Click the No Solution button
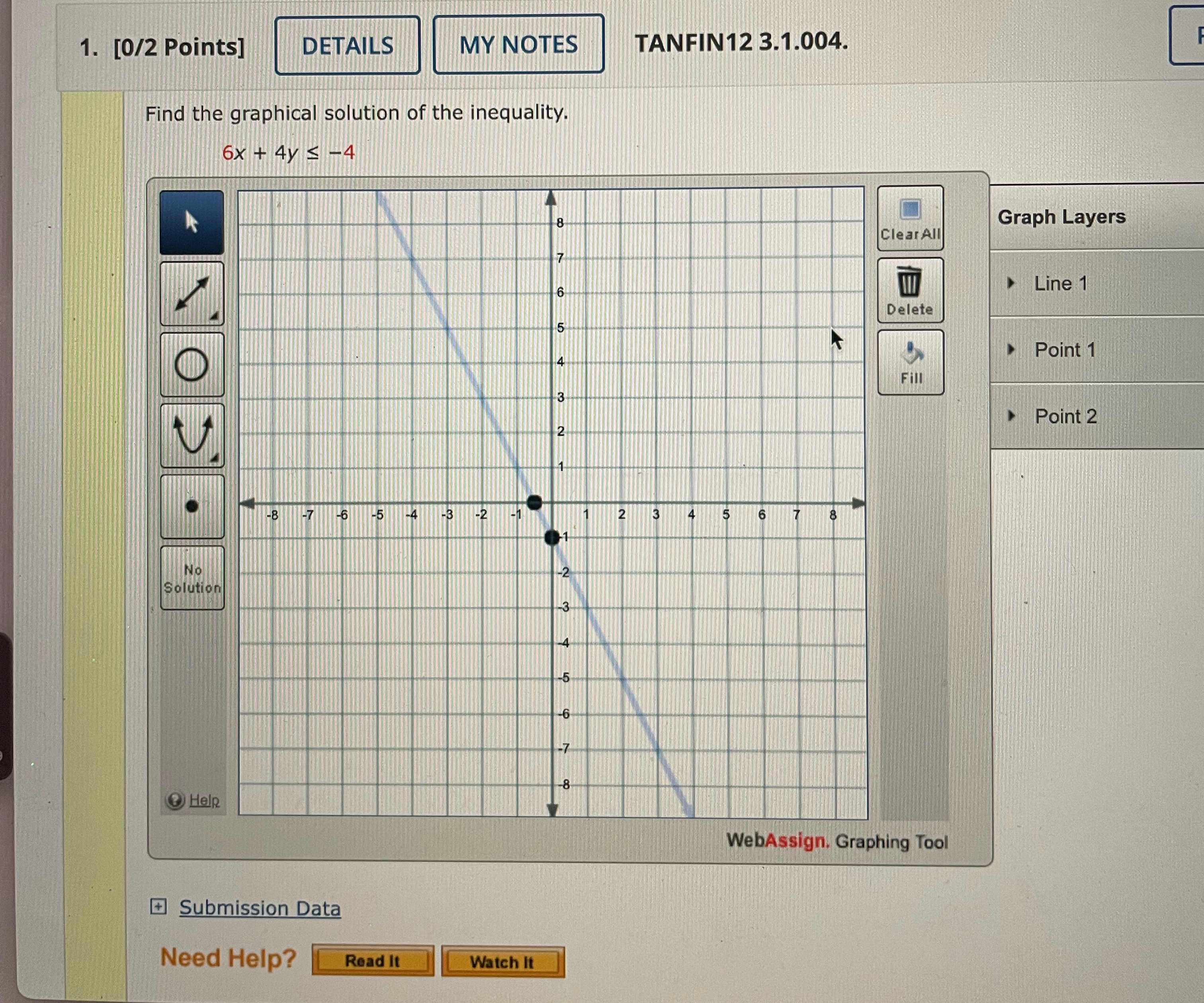The width and height of the screenshot is (1204, 1003). pyautogui.click(x=192, y=578)
